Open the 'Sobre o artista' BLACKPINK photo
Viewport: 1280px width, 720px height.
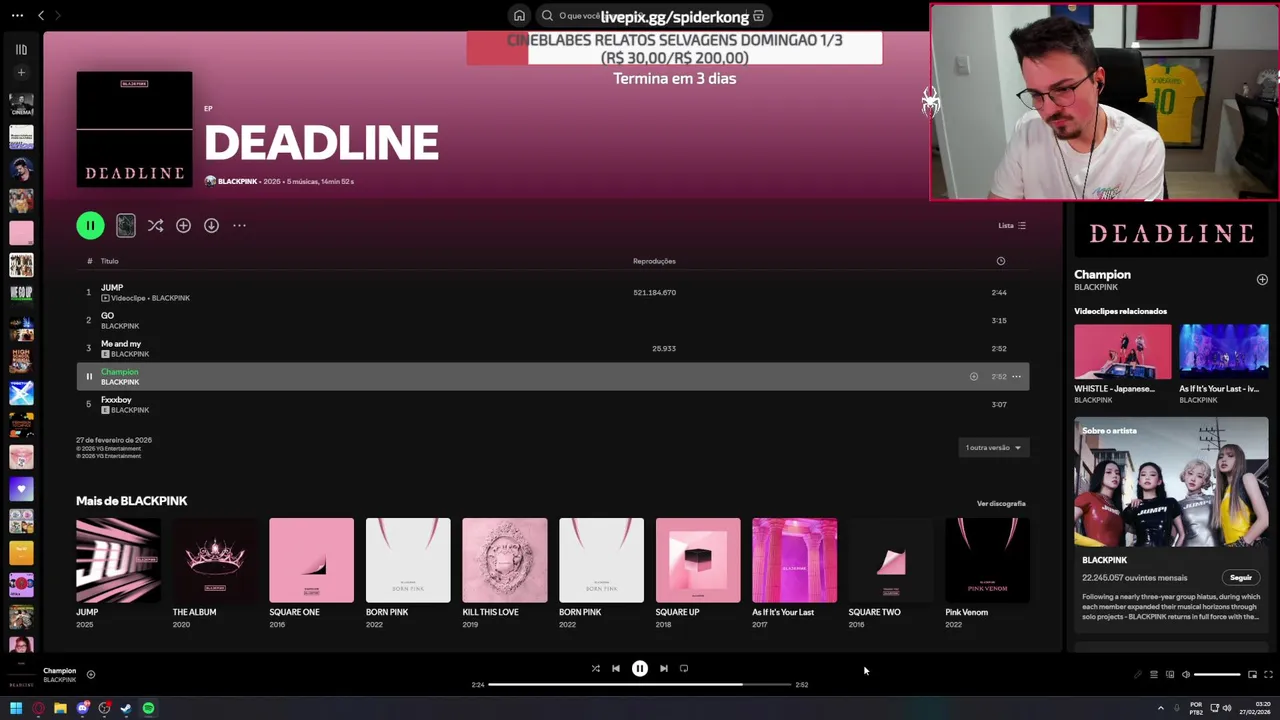click(1171, 482)
